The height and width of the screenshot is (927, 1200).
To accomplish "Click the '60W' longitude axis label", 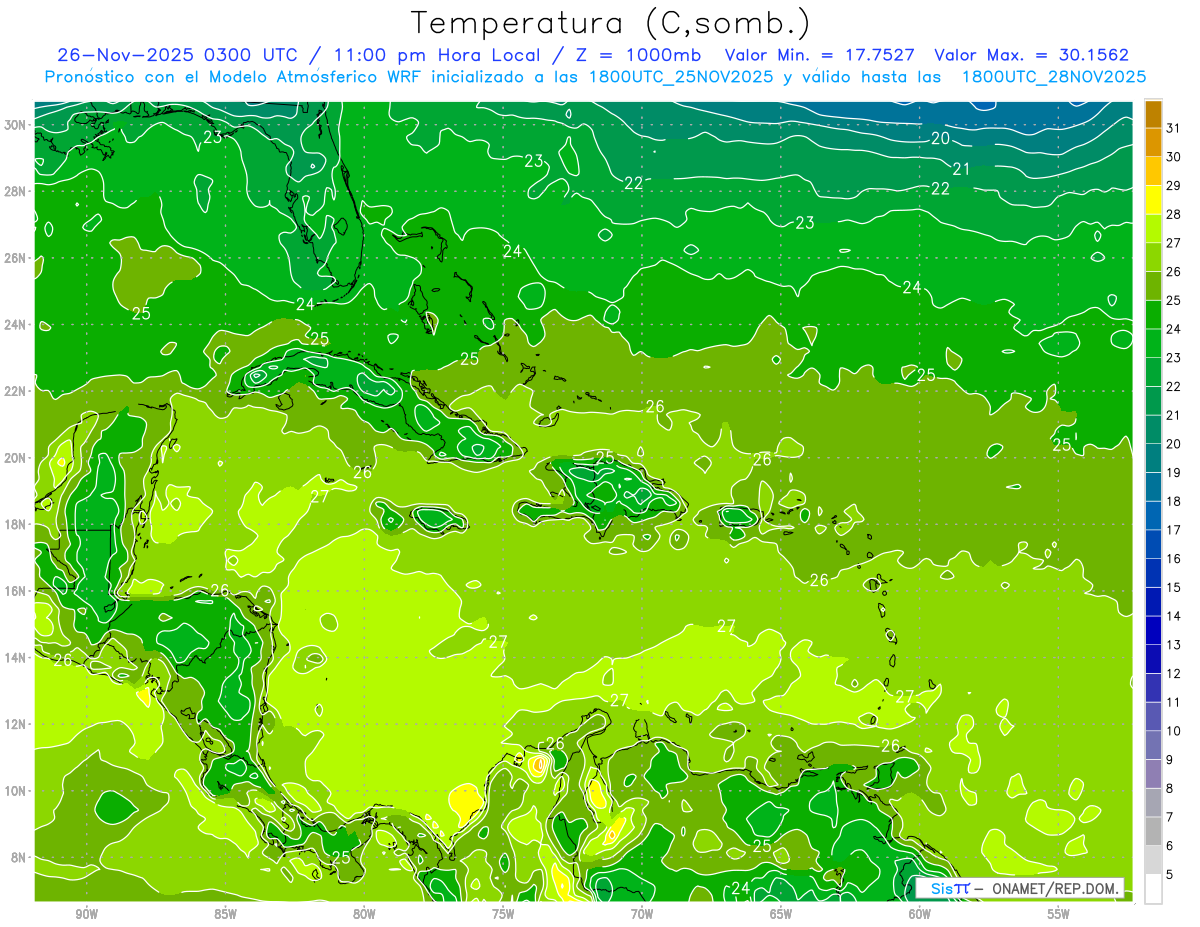I will 920,914.
